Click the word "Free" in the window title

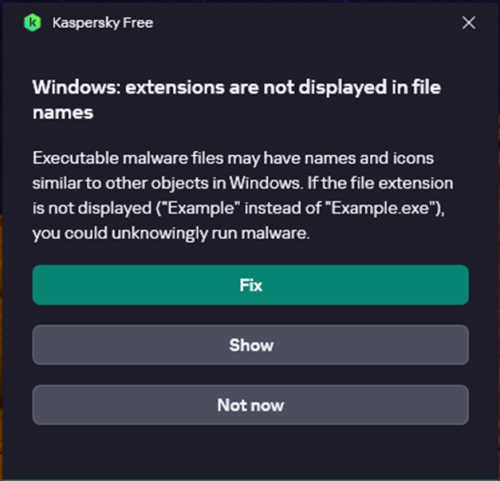pyautogui.click(x=138, y=23)
